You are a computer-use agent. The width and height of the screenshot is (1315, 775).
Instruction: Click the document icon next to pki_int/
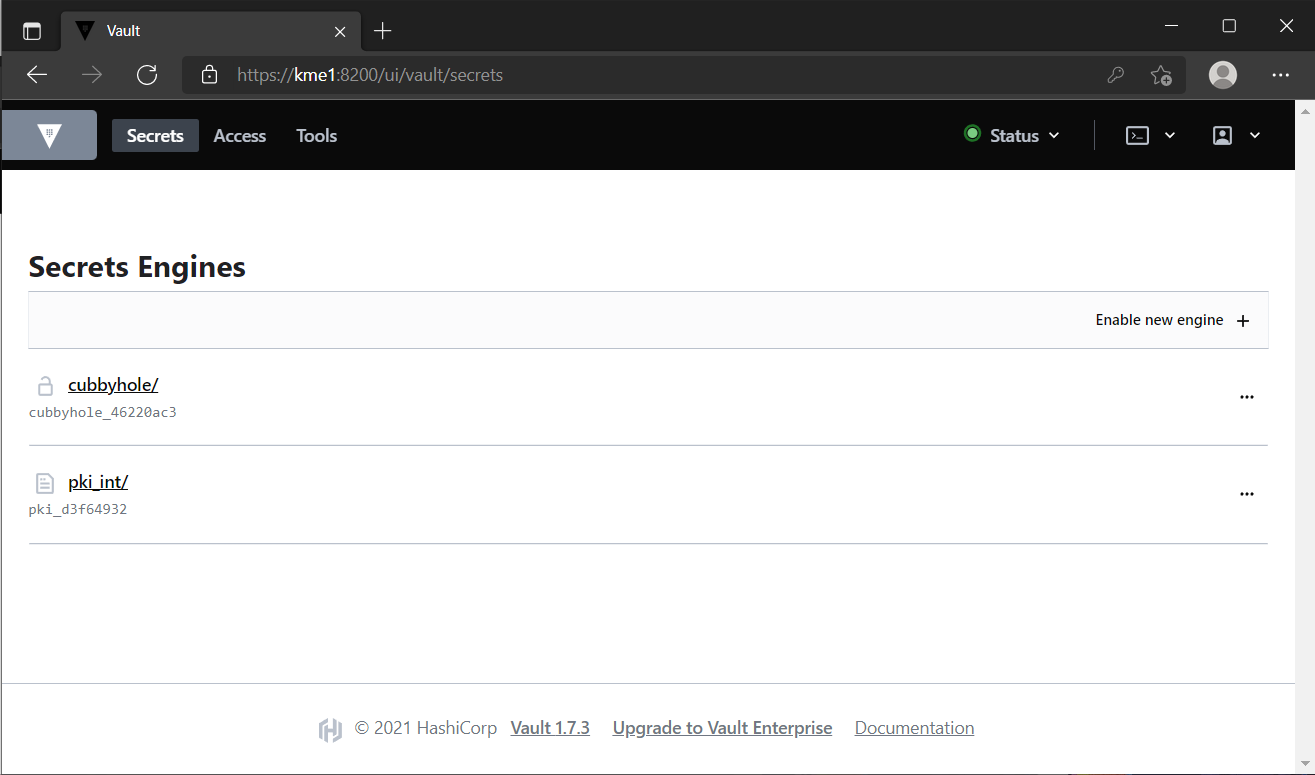tap(45, 483)
